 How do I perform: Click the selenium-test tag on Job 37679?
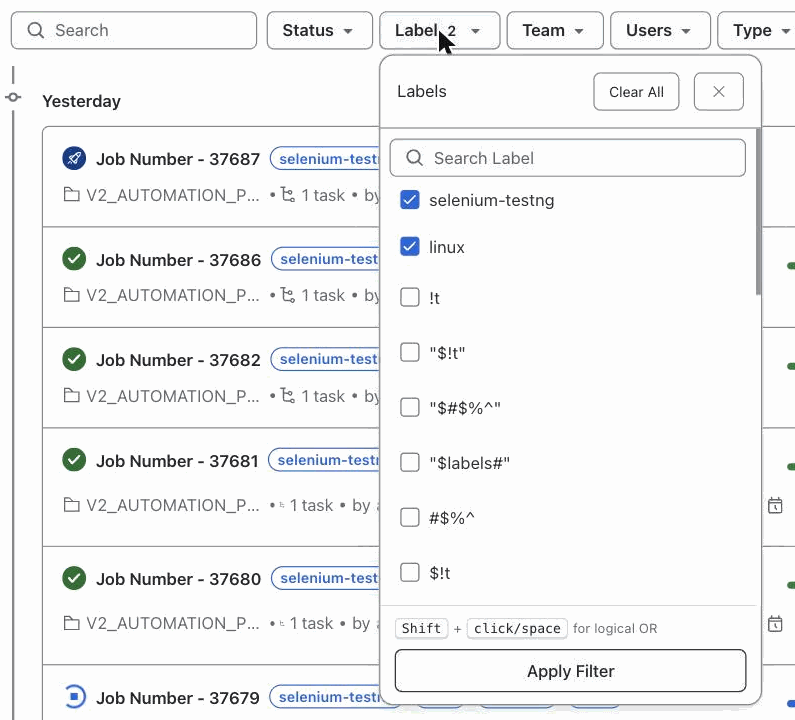coord(325,697)
